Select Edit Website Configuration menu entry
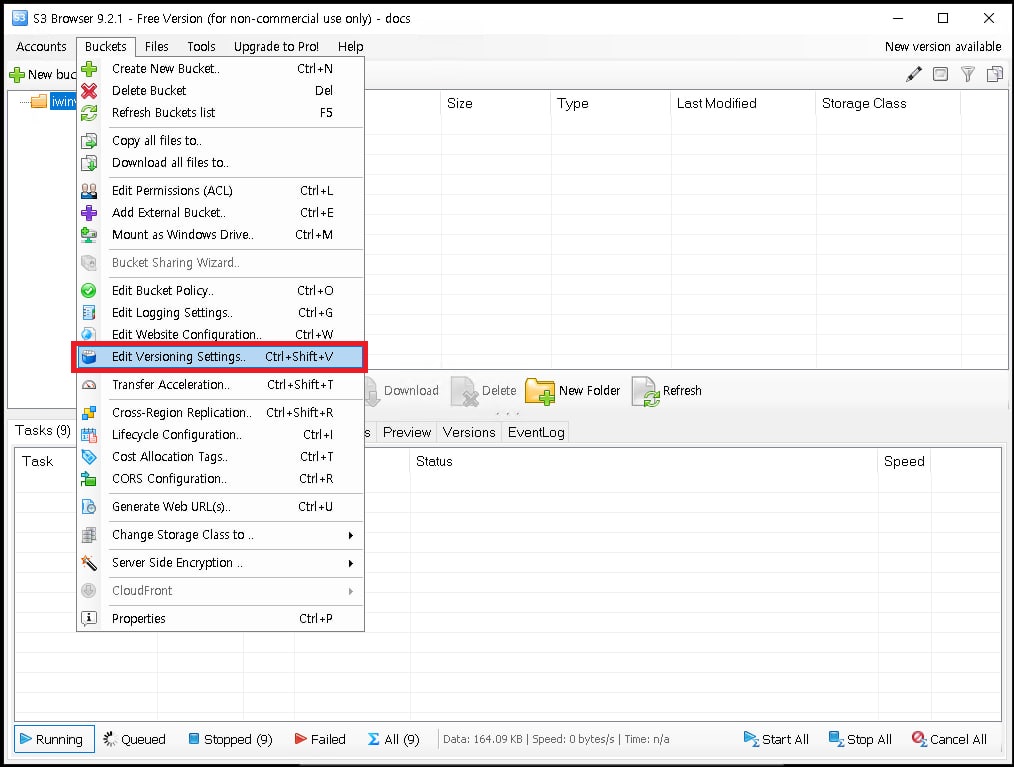Image resolution: width=1014 pixels, height=767 pixels. [220, 334]
